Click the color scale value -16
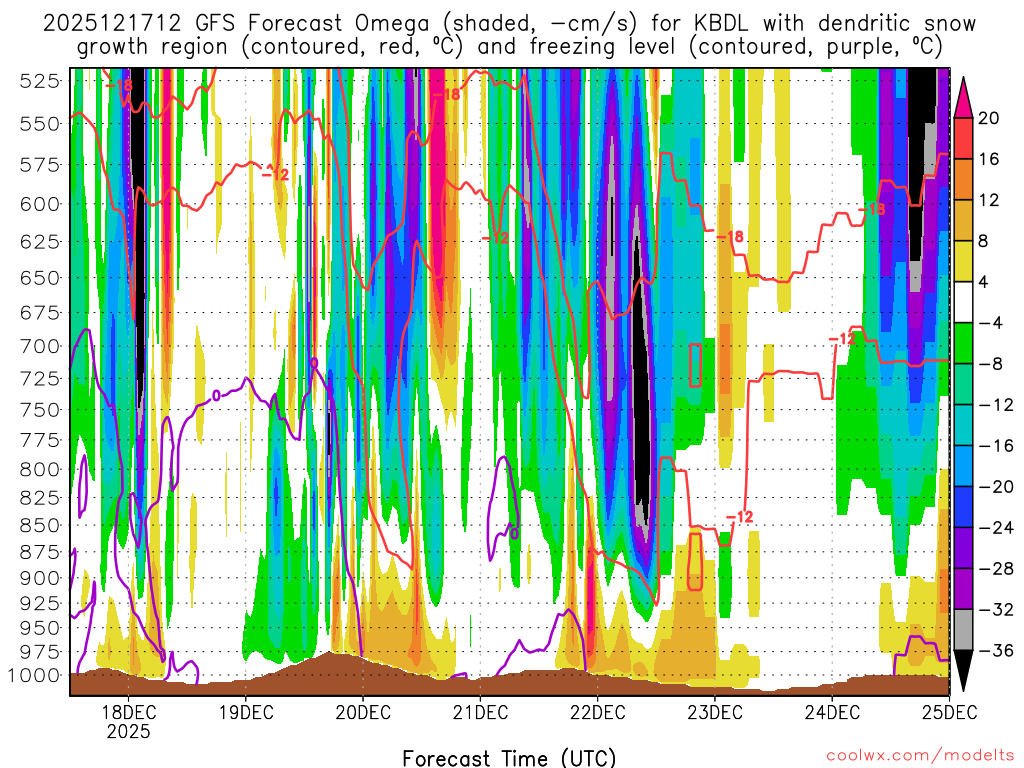Screen dimensions: 1024x768 tap(996, 446)
